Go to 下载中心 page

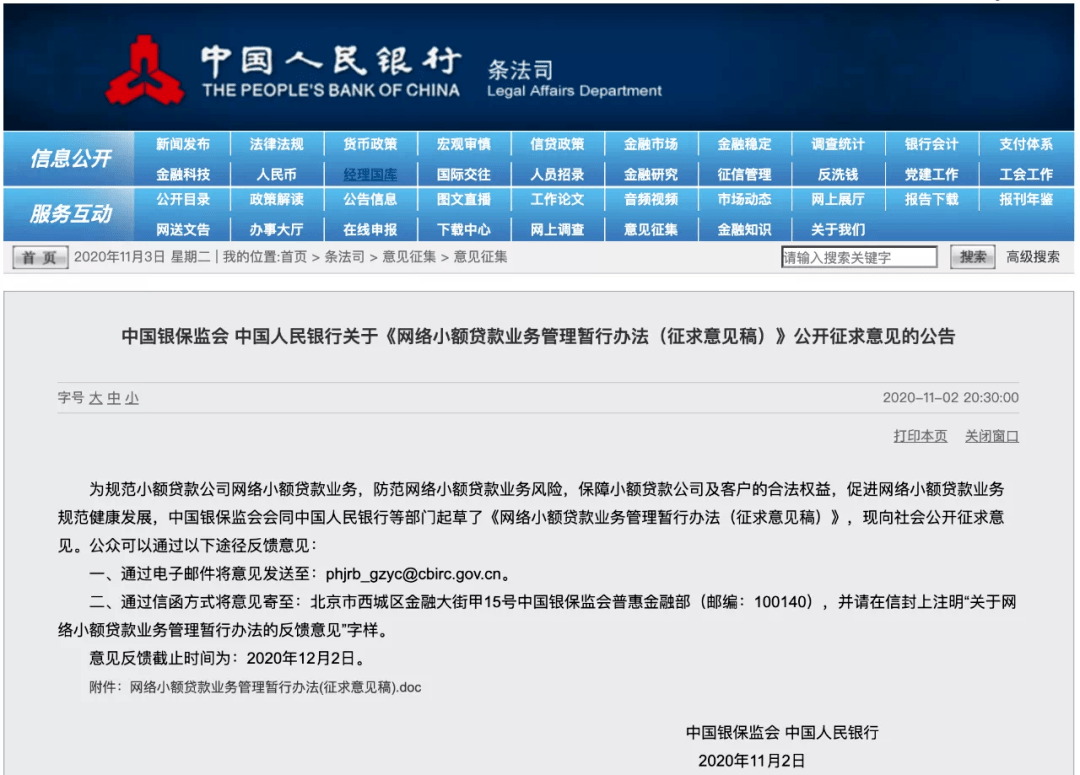[464, 229]
